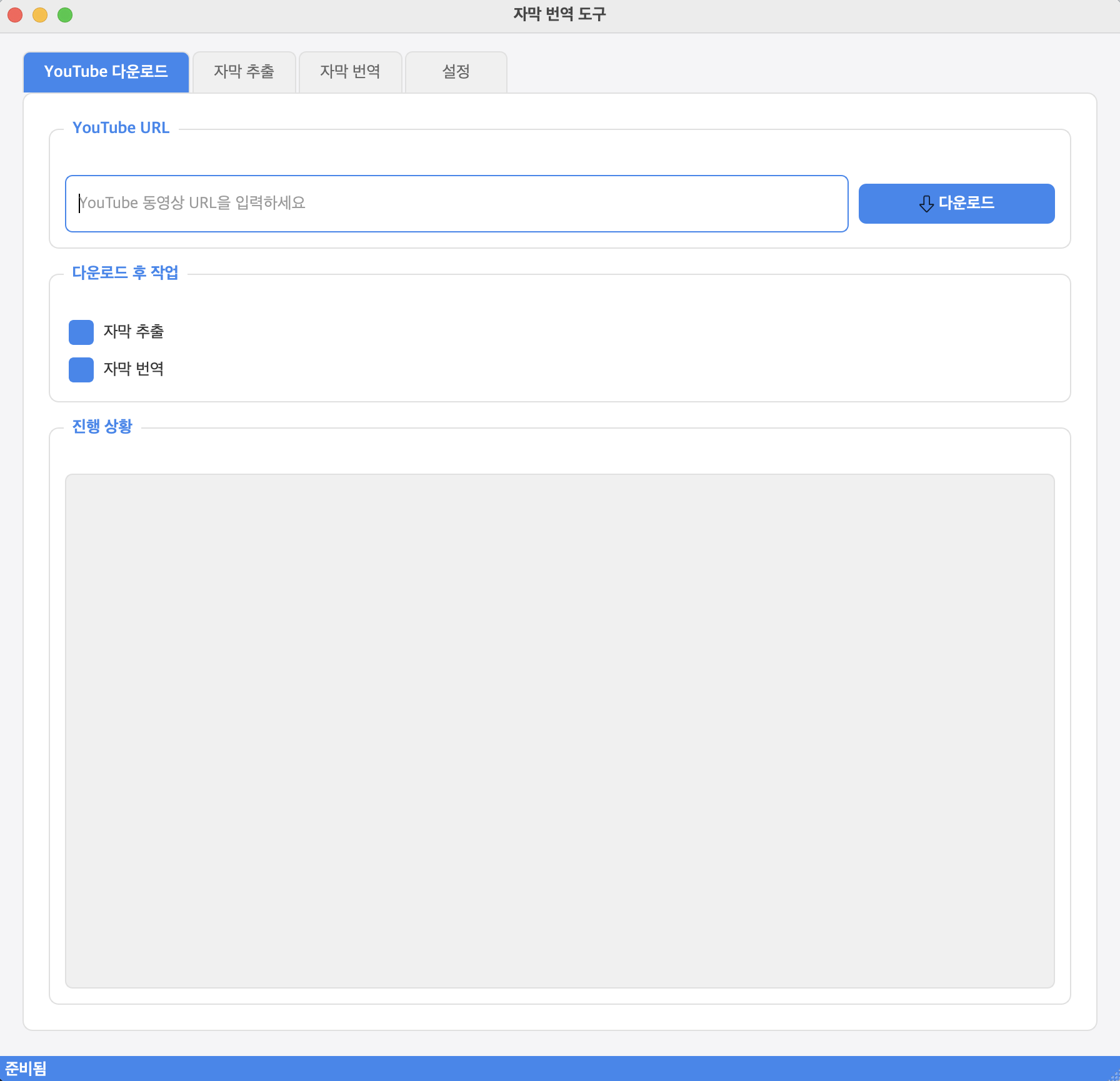Viewport: 1120px width, 1081px height.
Task: Open the 설정 tab
Action: tap(456, 72)
